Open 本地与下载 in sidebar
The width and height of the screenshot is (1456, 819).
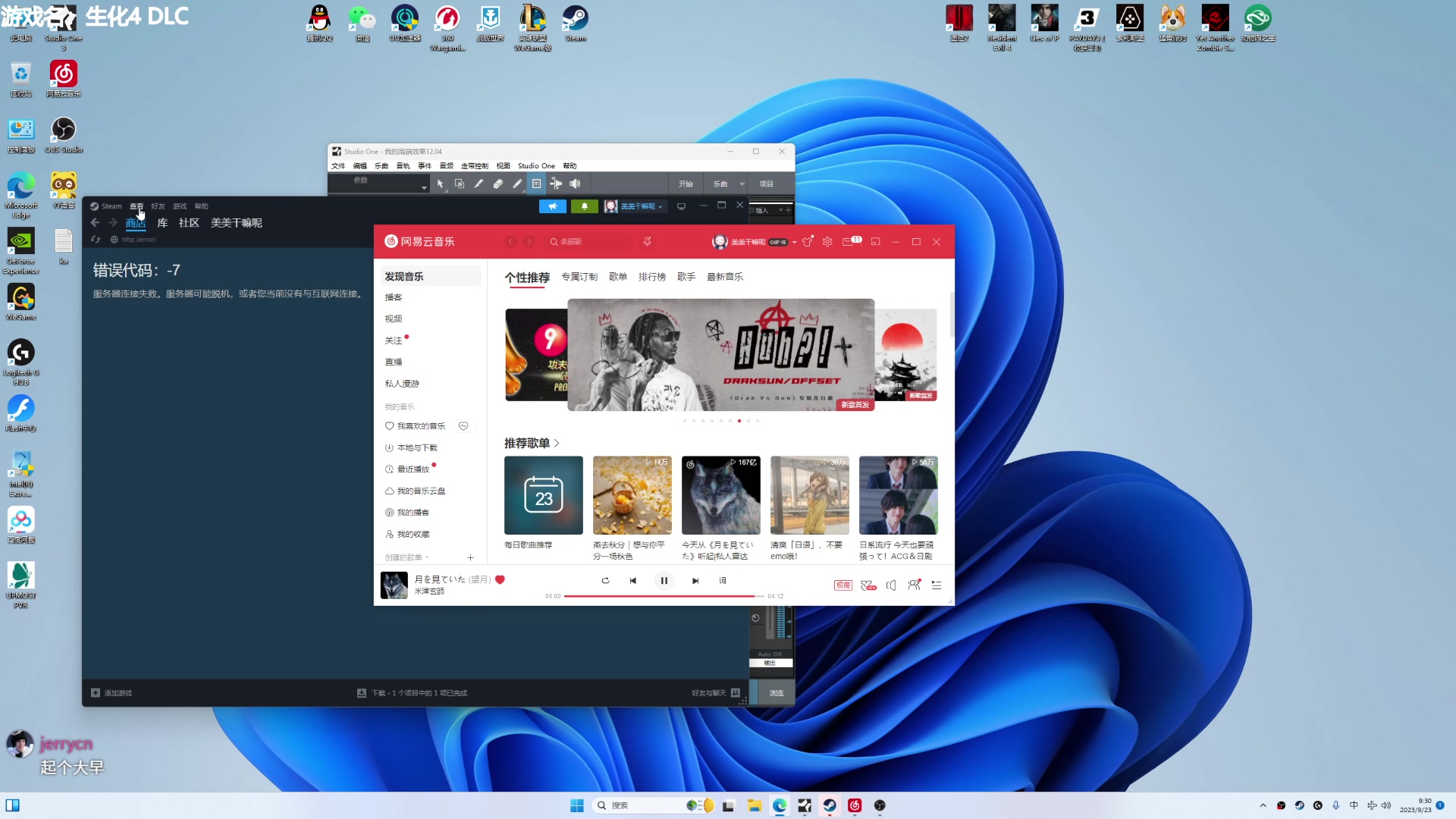pyautogui.click(x=412, y=448)
